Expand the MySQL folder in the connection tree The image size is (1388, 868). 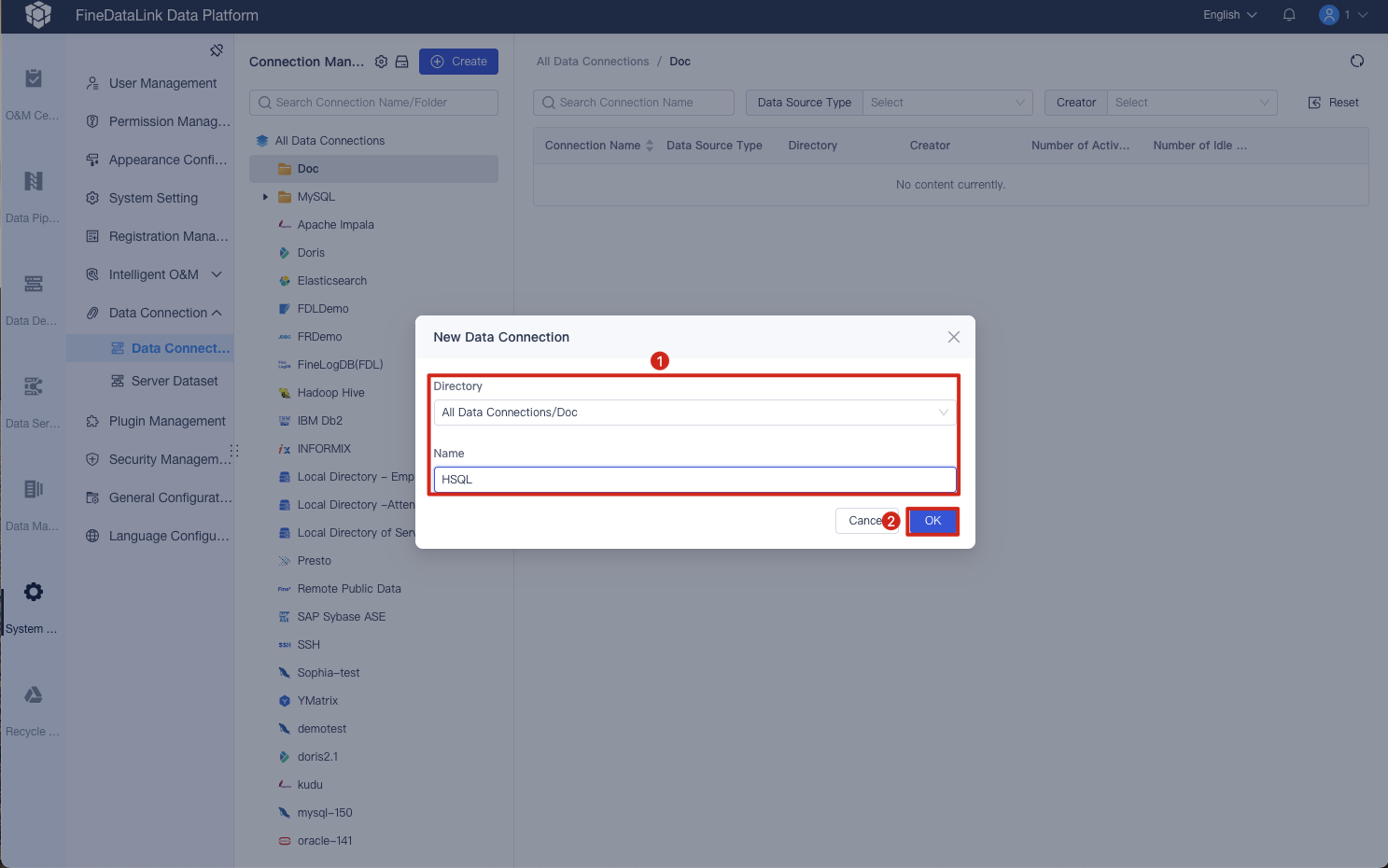click(264, 196)
